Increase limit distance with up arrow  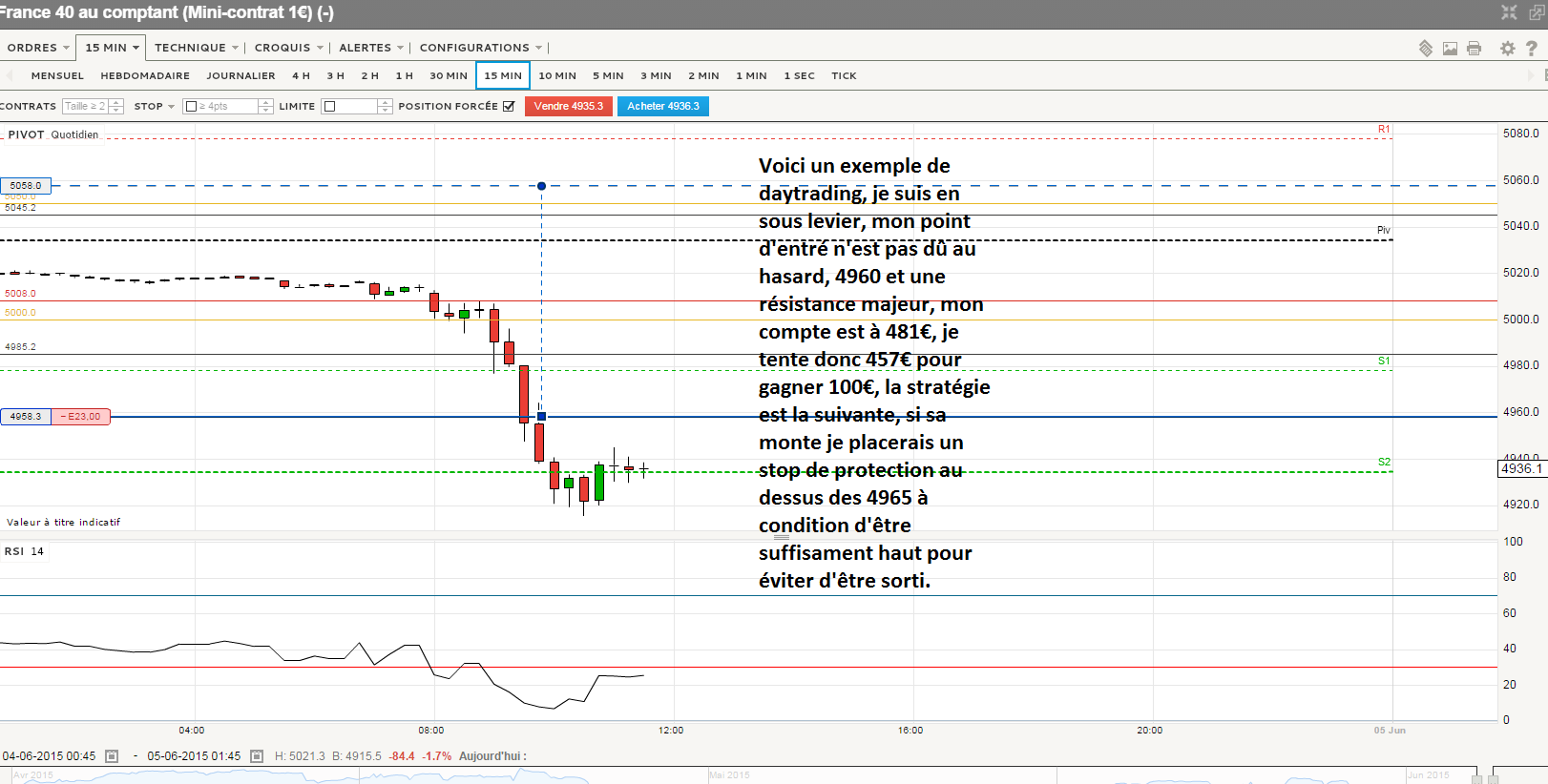point(386,102)
